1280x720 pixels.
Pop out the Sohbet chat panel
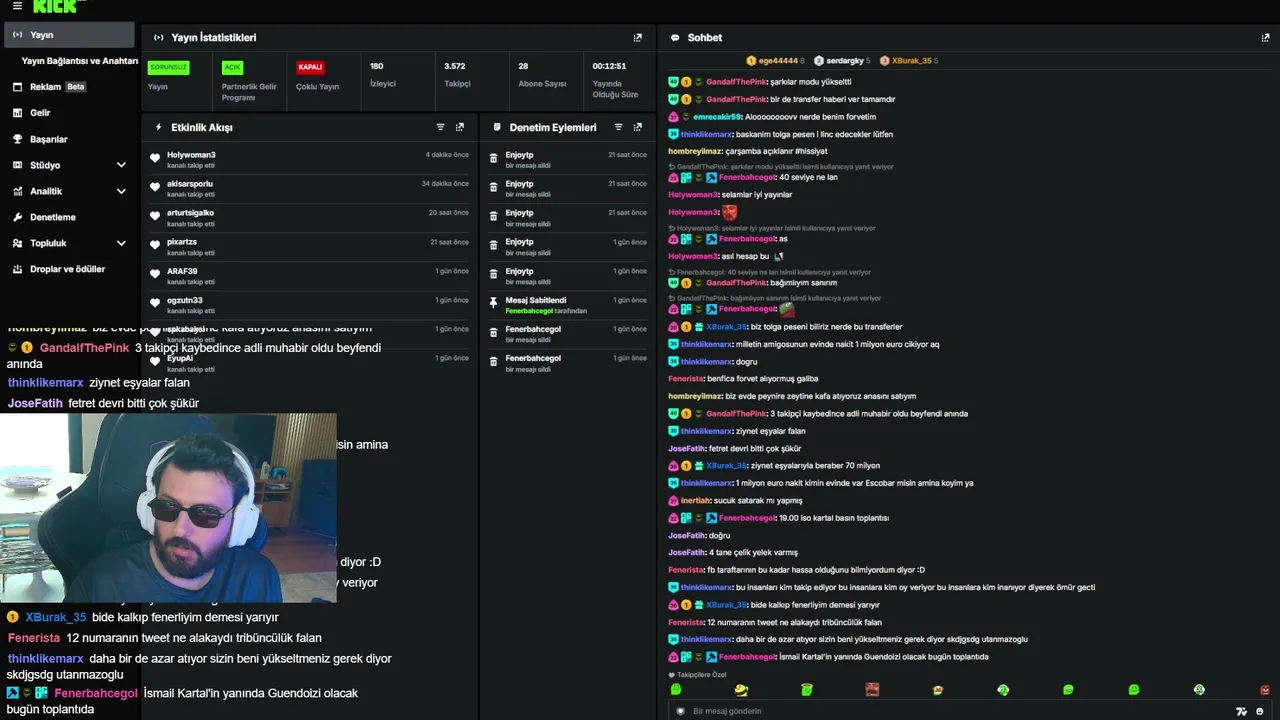tap(1265, 38)
